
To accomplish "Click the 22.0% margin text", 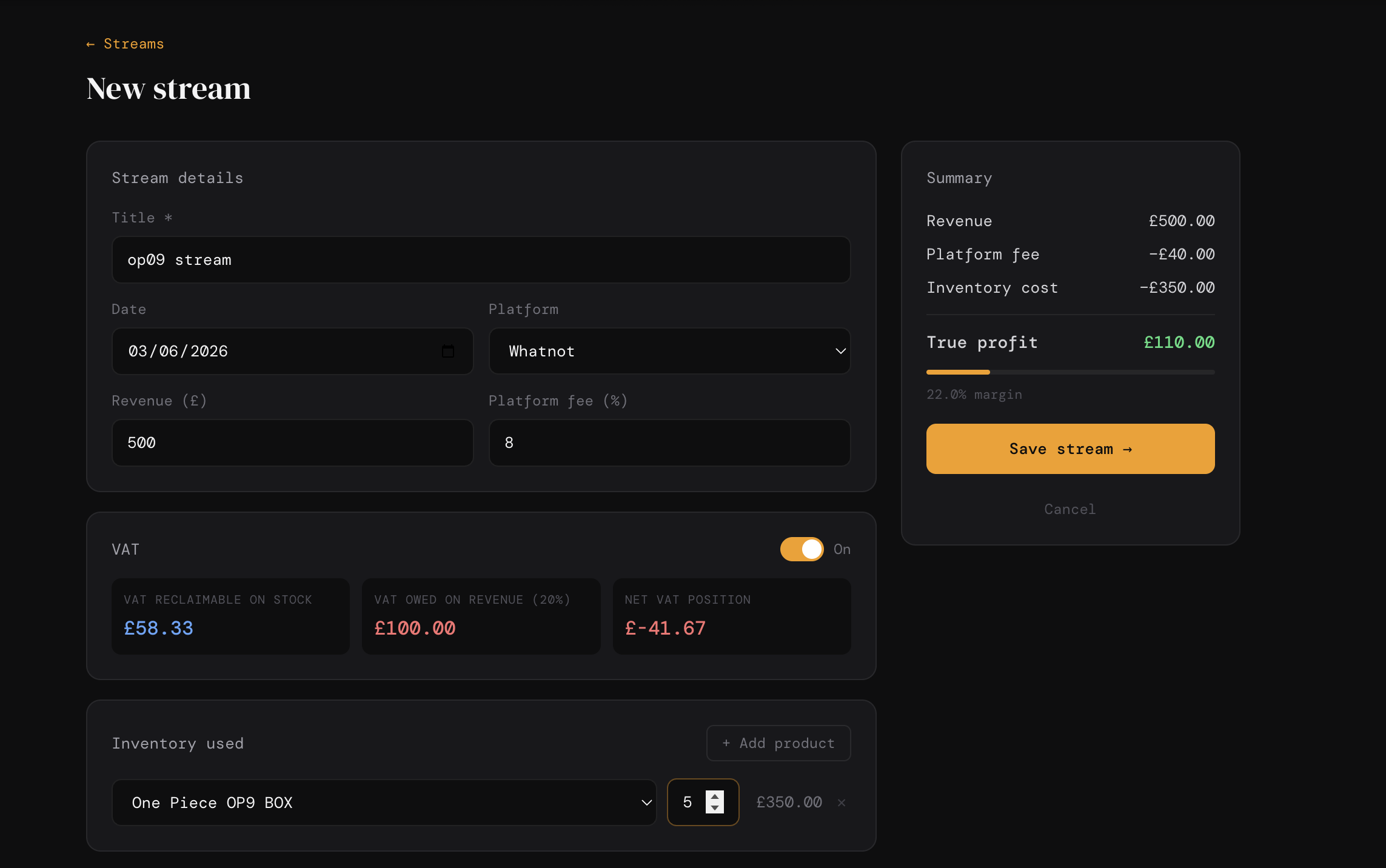I will [x=974, y=395].
